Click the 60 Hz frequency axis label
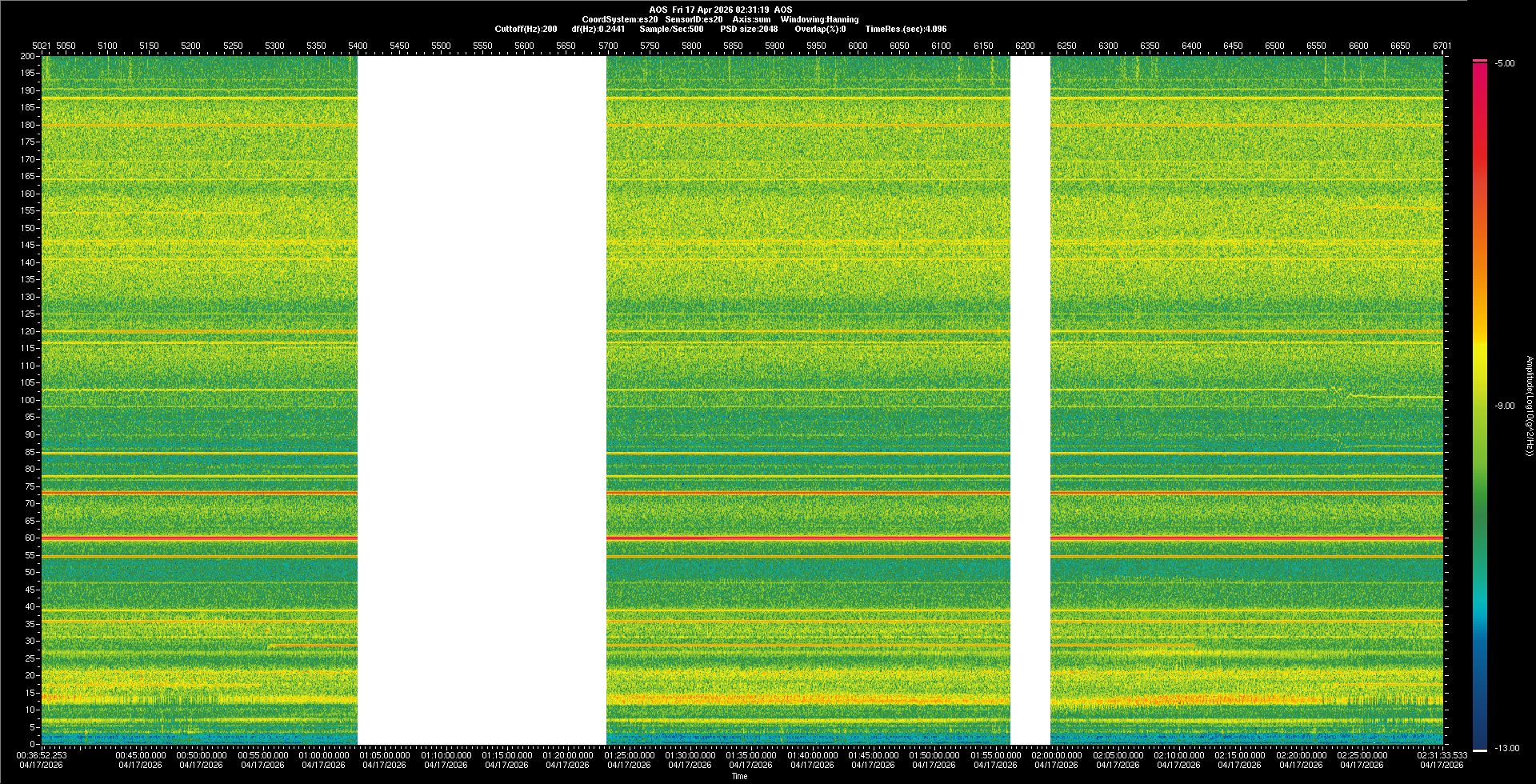Image resolution: width=1536 pixels, height=784 pixels. [x=30, y=538]
